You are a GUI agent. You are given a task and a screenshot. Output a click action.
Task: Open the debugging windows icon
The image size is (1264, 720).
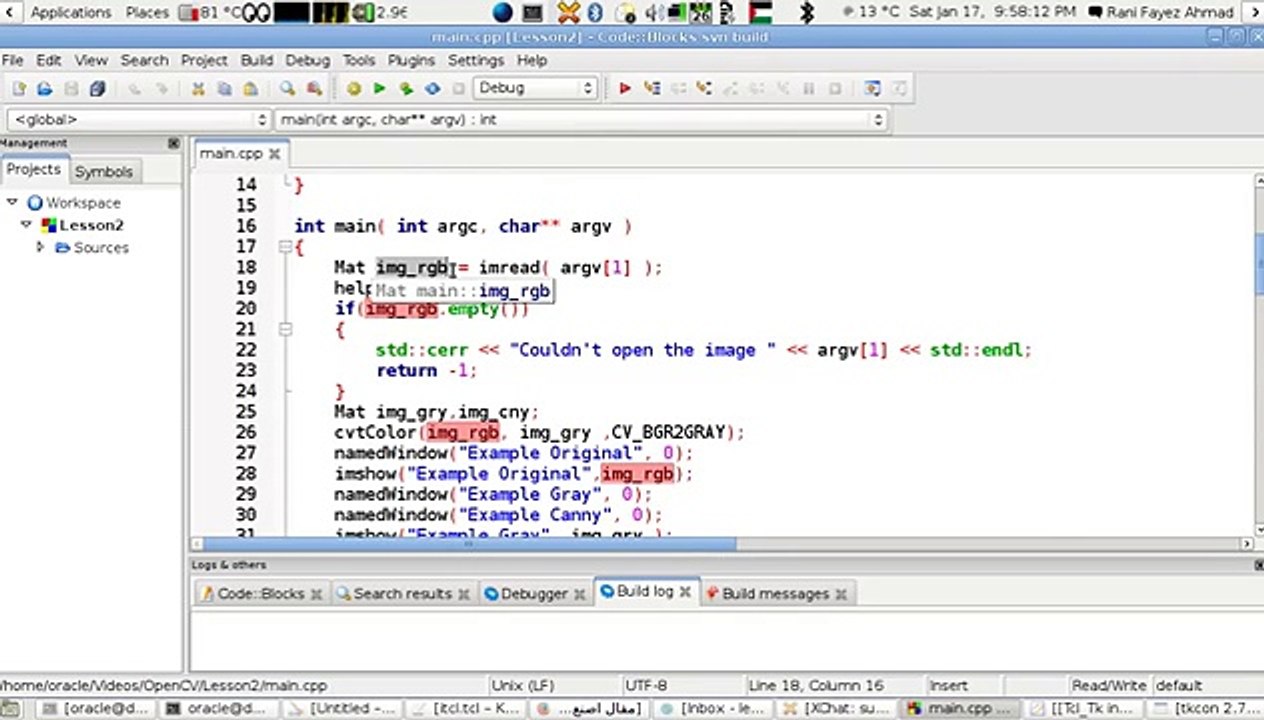(x=872, y=88)
